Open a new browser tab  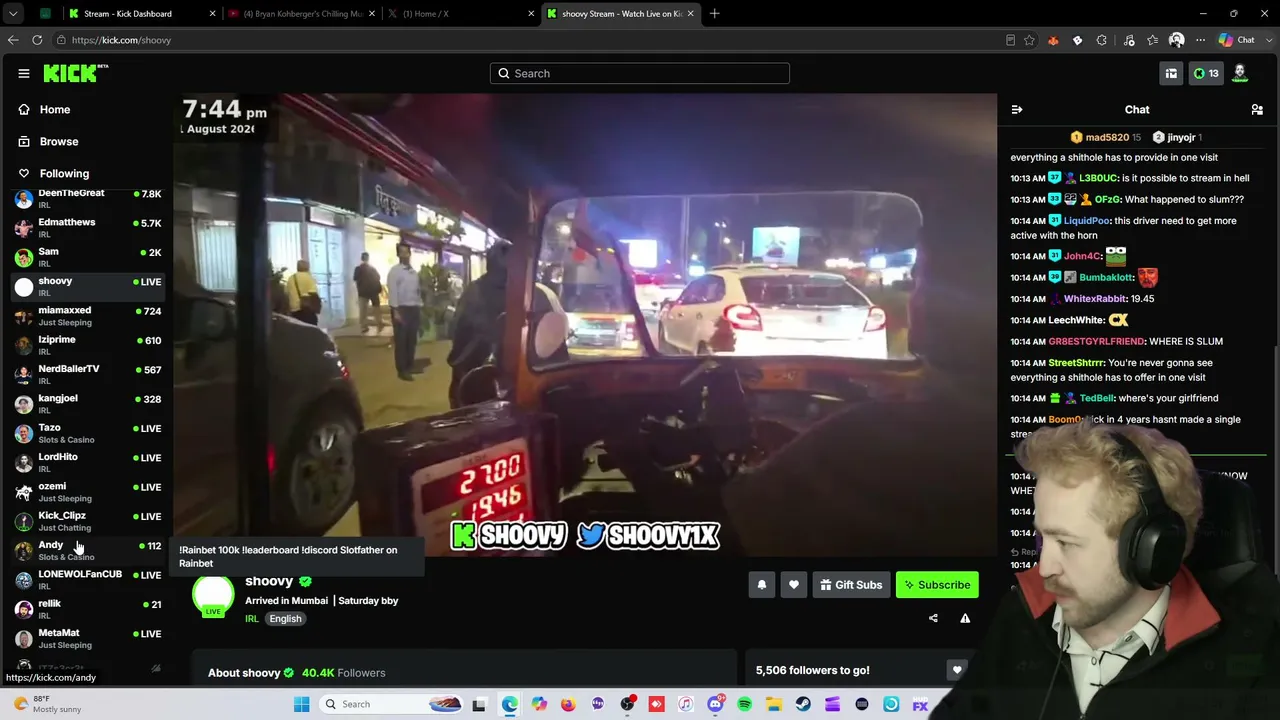[714, 14]
